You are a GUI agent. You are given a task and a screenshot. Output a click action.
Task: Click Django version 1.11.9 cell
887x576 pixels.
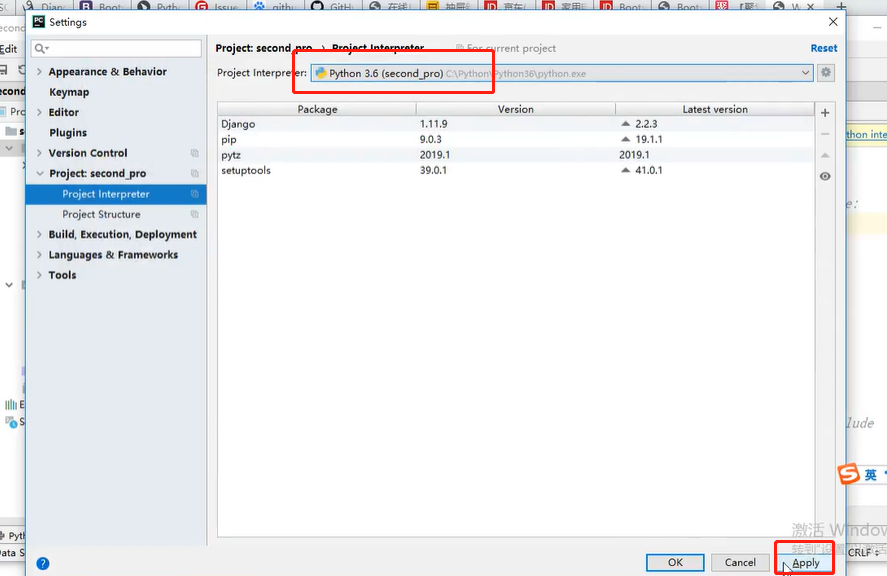(433, 124)
